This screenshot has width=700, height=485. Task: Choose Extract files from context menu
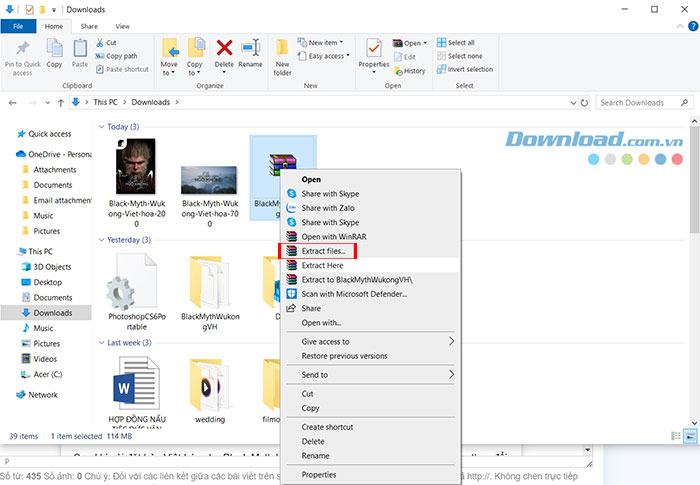323,251
